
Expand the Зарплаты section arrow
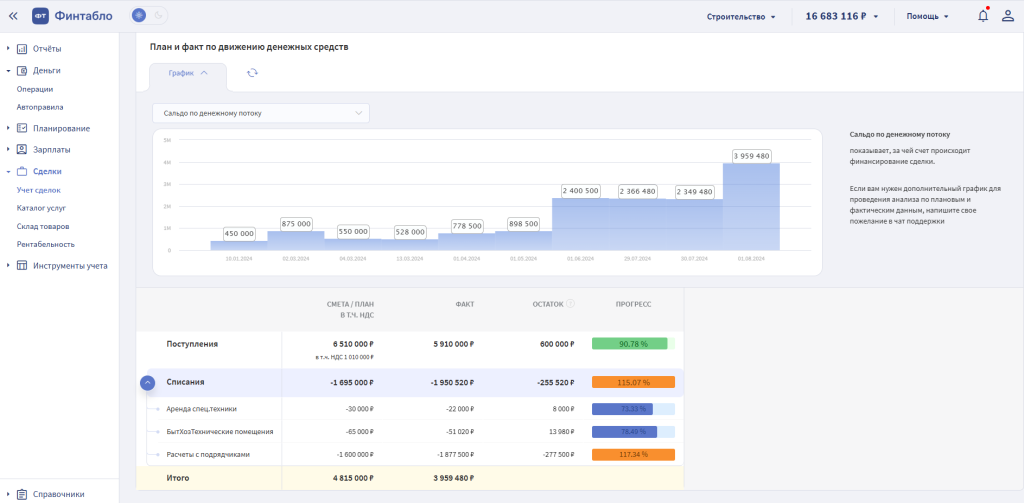coord(8,150)
